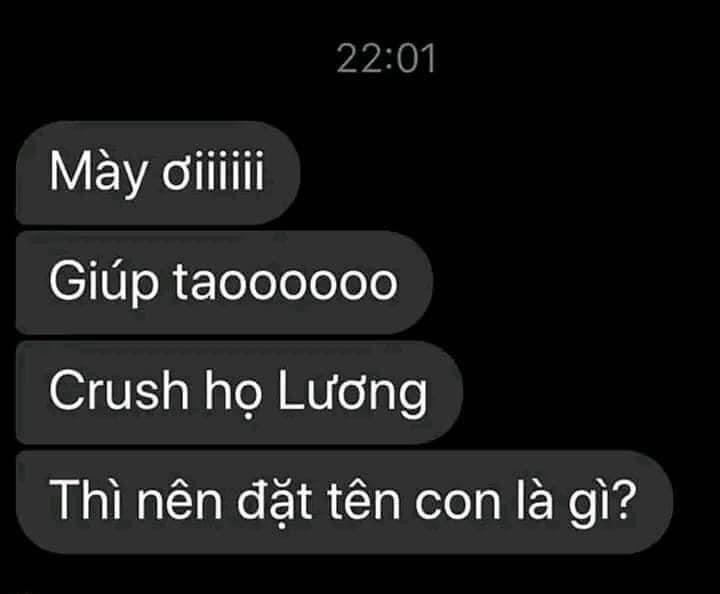Screen dimensions: 720x594
Task: Click the word "Giúp" in second message
Action: tap(103, 282)
